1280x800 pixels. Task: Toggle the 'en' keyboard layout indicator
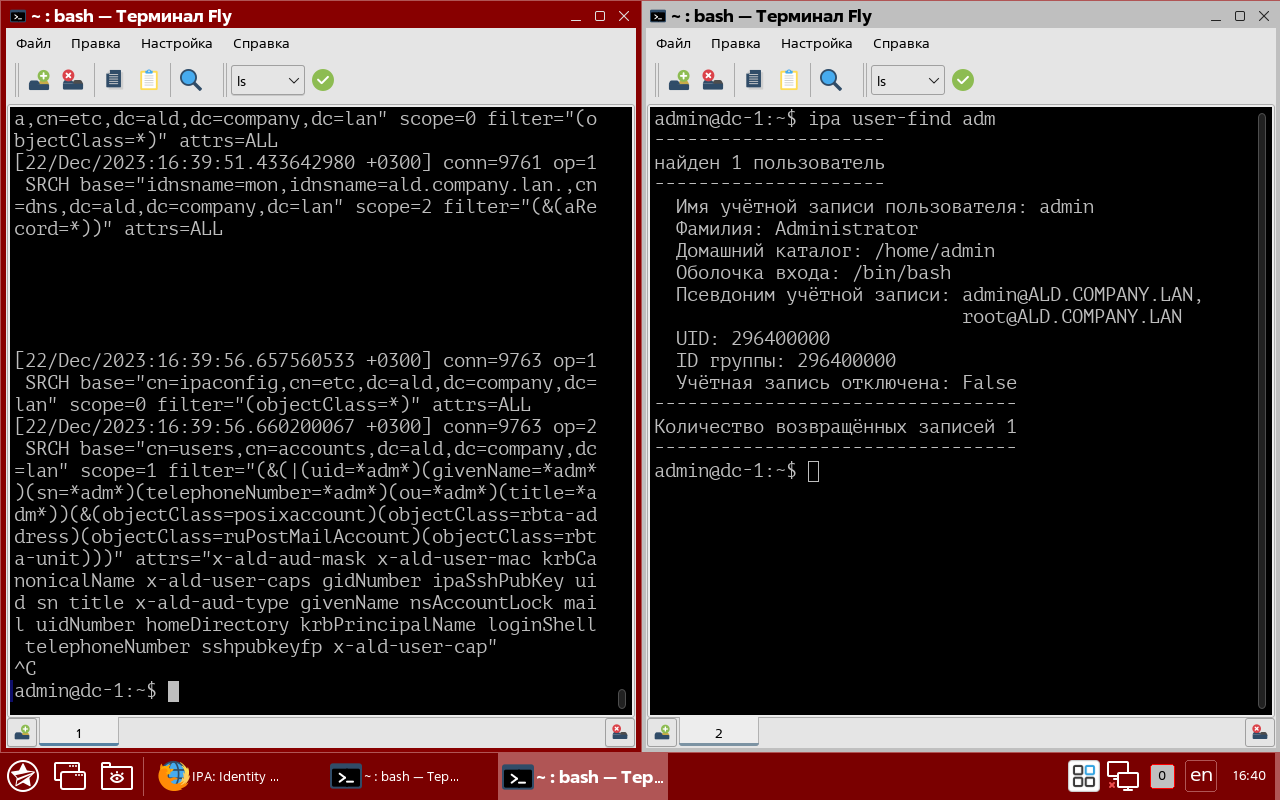pyautogui.click(x=1201, y=776)
